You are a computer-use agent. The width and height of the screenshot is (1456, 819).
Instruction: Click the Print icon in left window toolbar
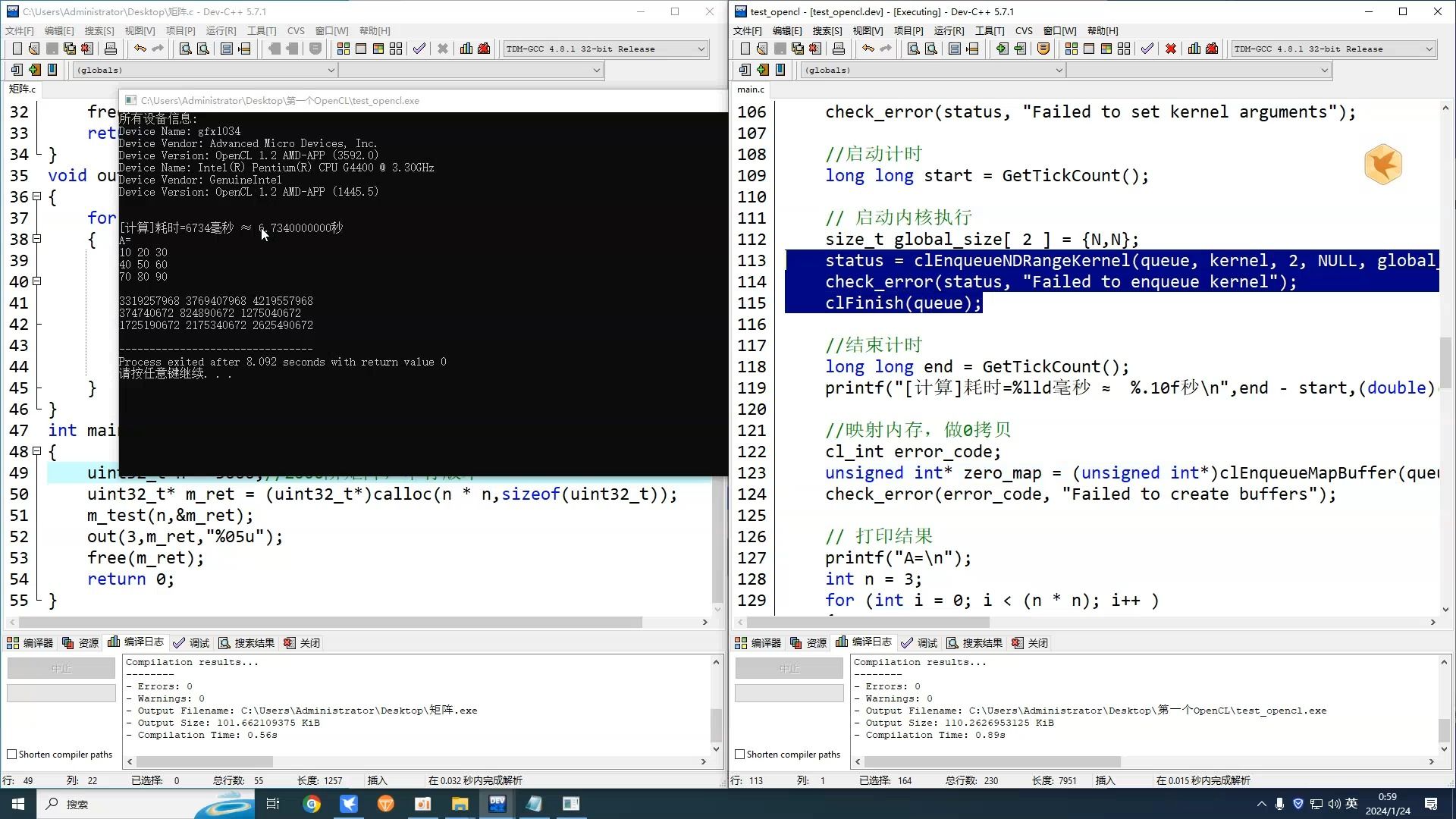point(111,49)
